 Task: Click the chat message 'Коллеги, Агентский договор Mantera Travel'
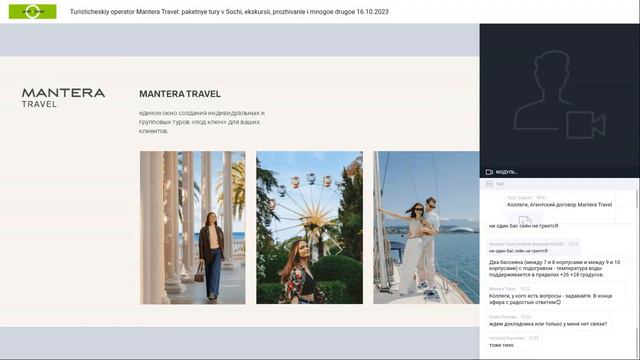tap(559, 205)
